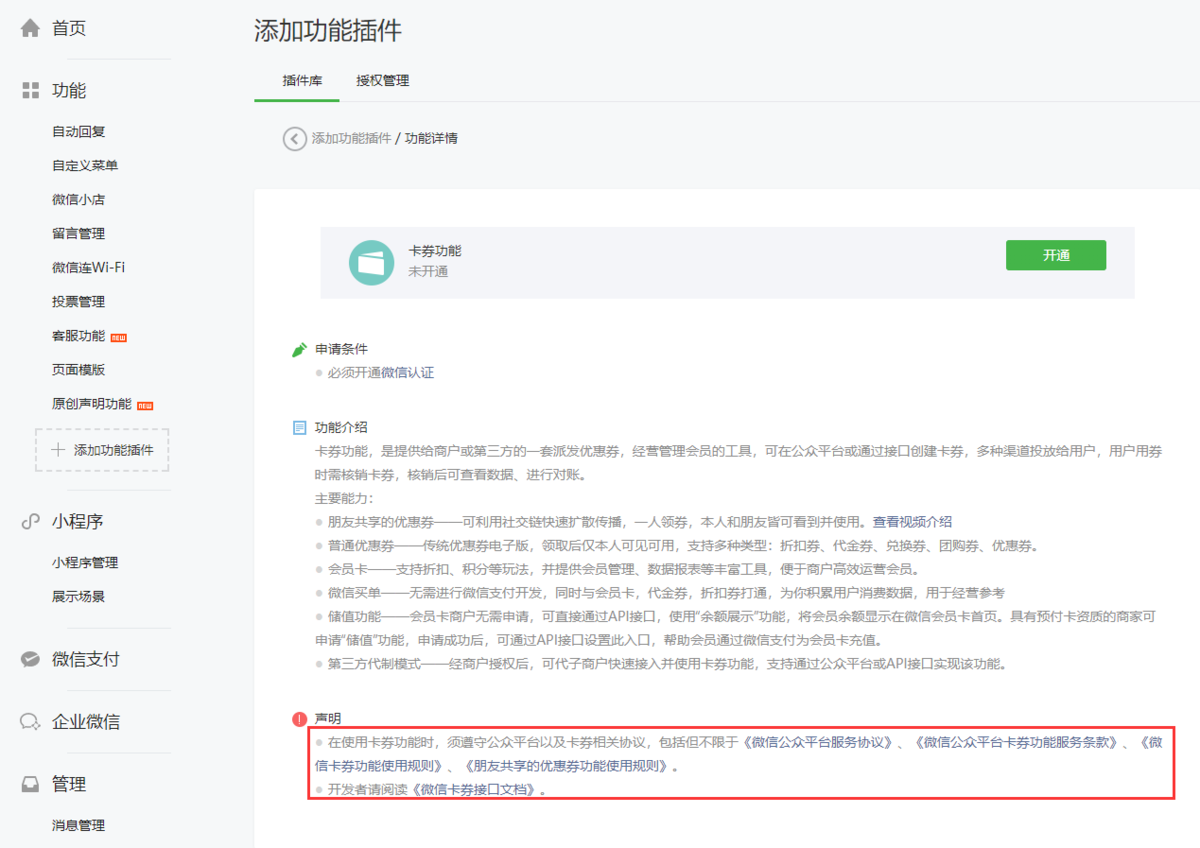
Task: Click the back arrow circle before 添加功能插件
Action: [294, 139]
